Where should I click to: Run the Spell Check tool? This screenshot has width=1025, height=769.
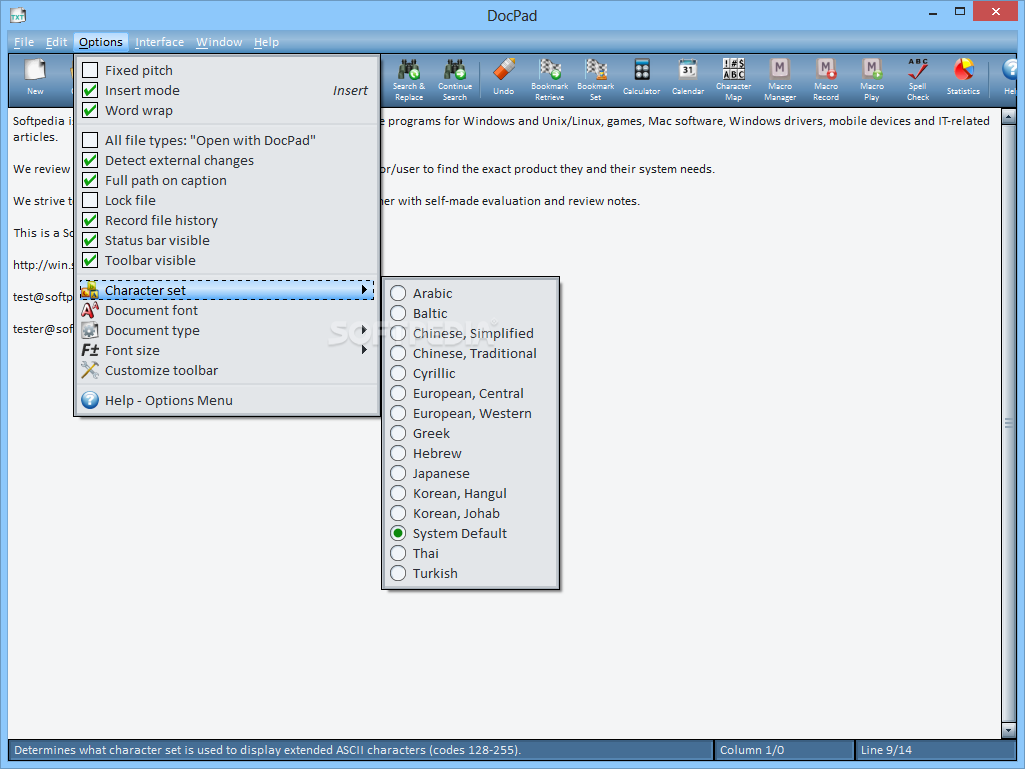918,80
